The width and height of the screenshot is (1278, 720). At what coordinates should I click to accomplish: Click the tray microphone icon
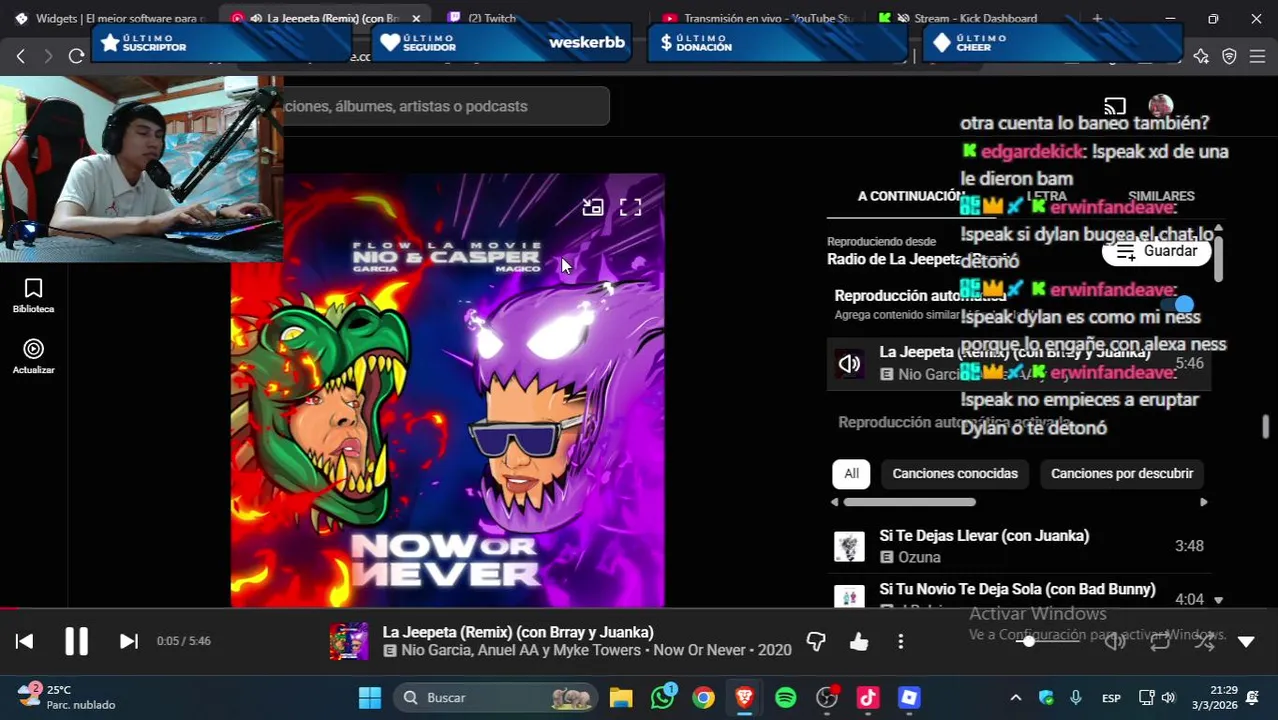pos(1076,698)
